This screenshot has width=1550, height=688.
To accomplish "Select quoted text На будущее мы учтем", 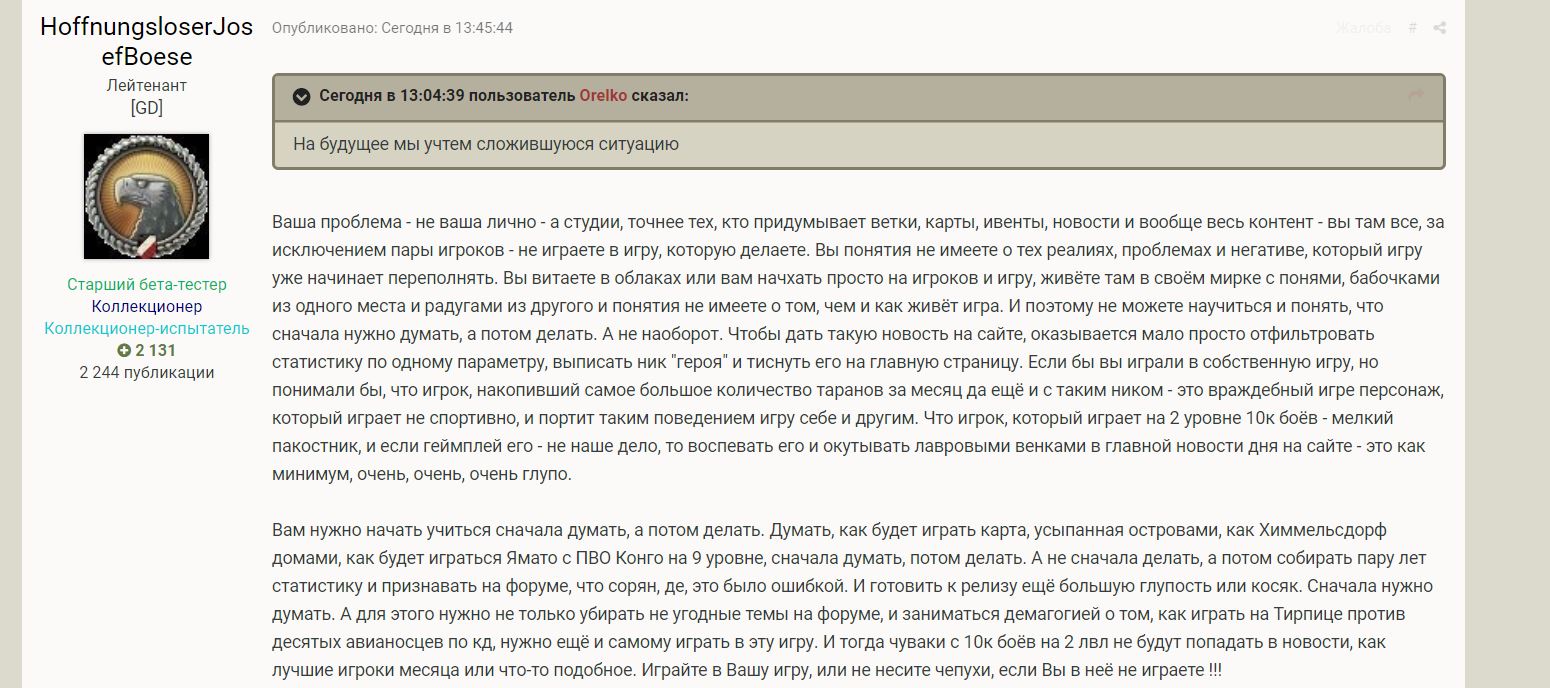I will (388, 144).
